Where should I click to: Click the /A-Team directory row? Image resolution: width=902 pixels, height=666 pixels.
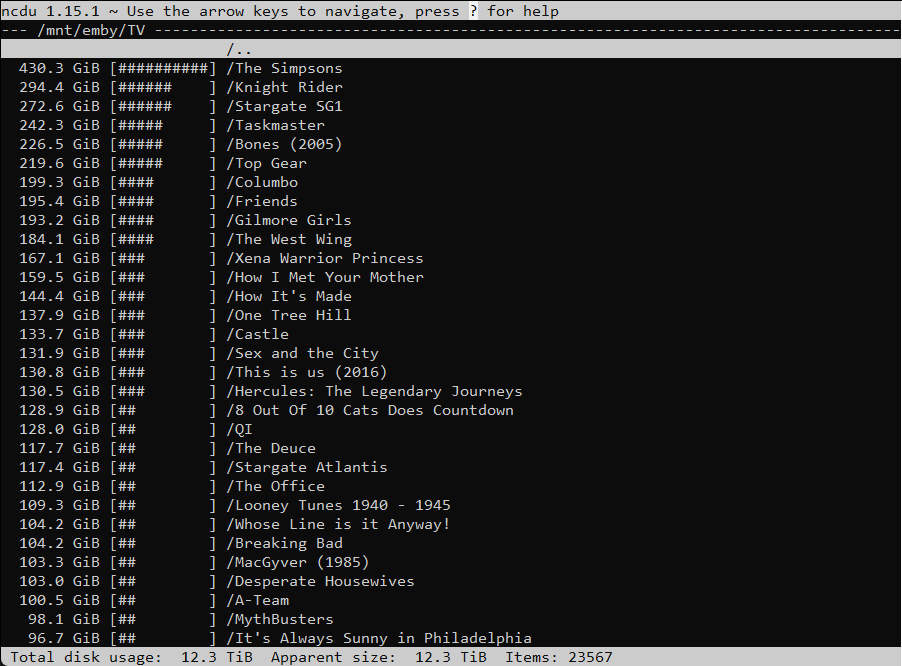pos(450,600)
